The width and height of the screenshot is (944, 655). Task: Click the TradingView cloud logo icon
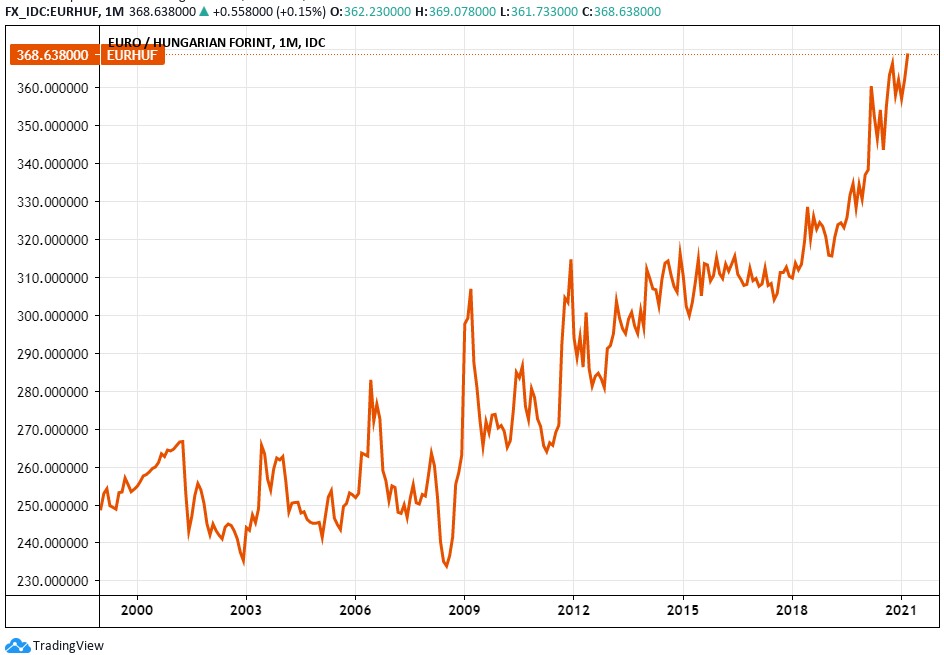point(17,645)
